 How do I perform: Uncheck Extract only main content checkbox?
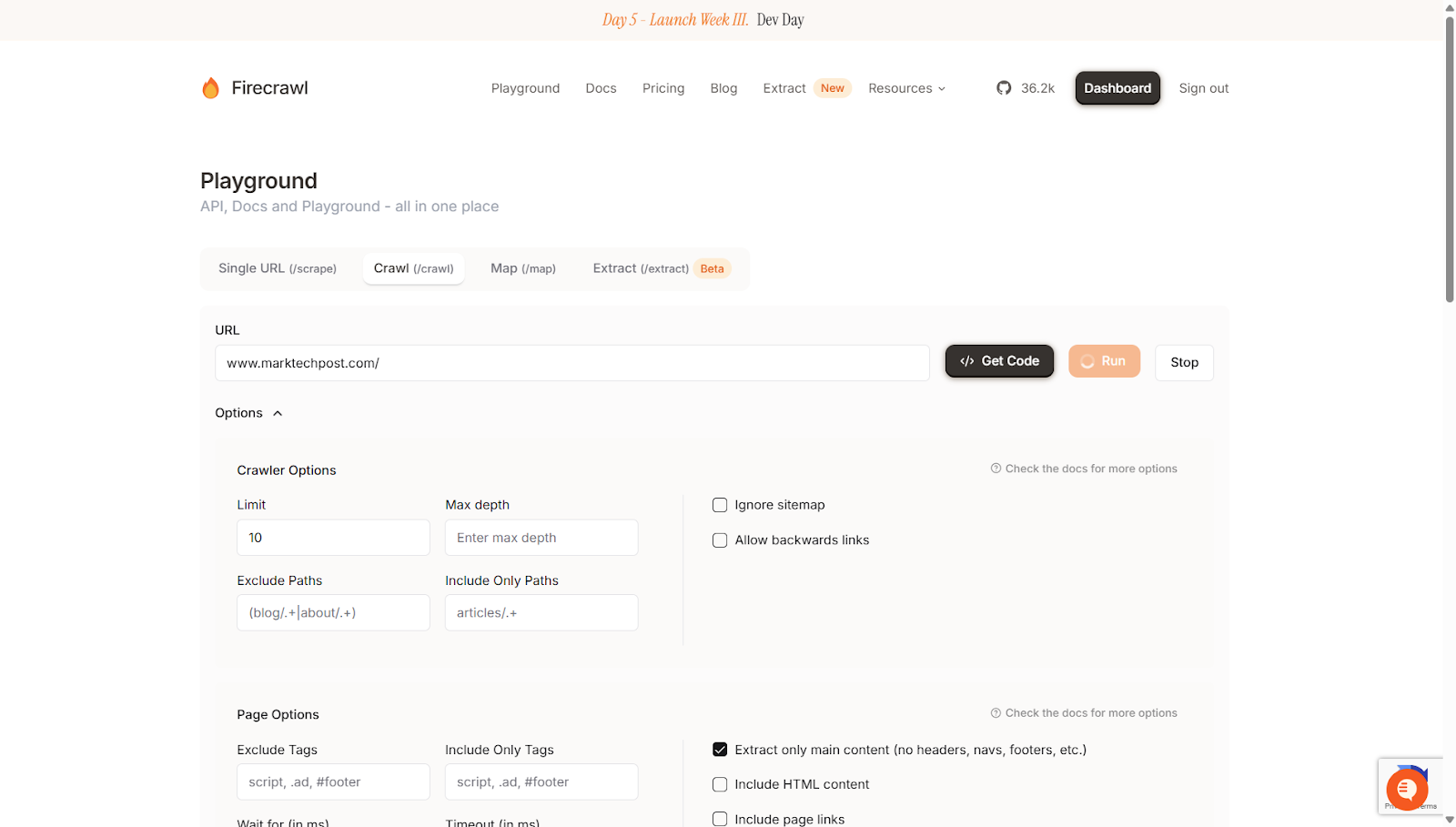720,750
